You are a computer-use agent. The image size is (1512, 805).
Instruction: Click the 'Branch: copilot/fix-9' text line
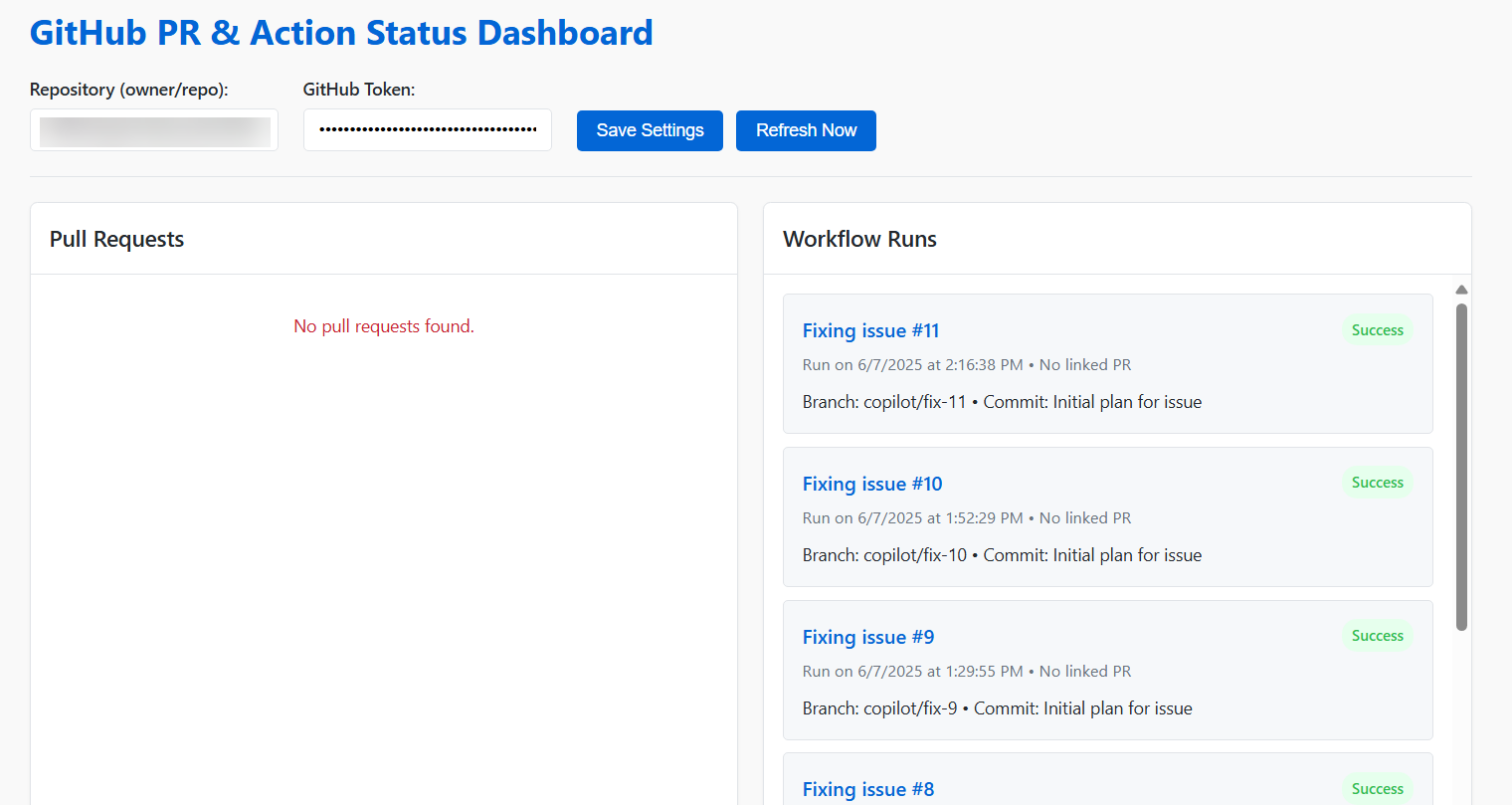tap(998, 708)
